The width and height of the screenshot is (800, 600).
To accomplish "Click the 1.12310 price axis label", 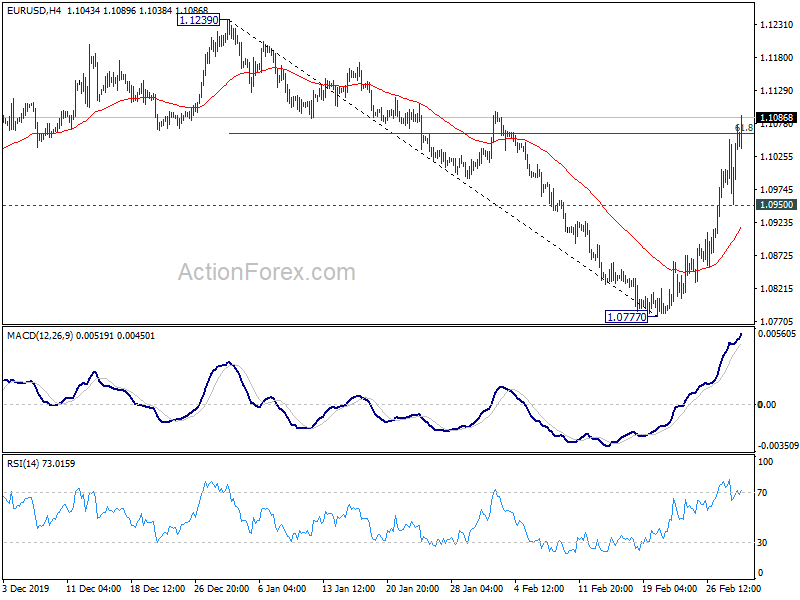I will [x=777, y=25].
